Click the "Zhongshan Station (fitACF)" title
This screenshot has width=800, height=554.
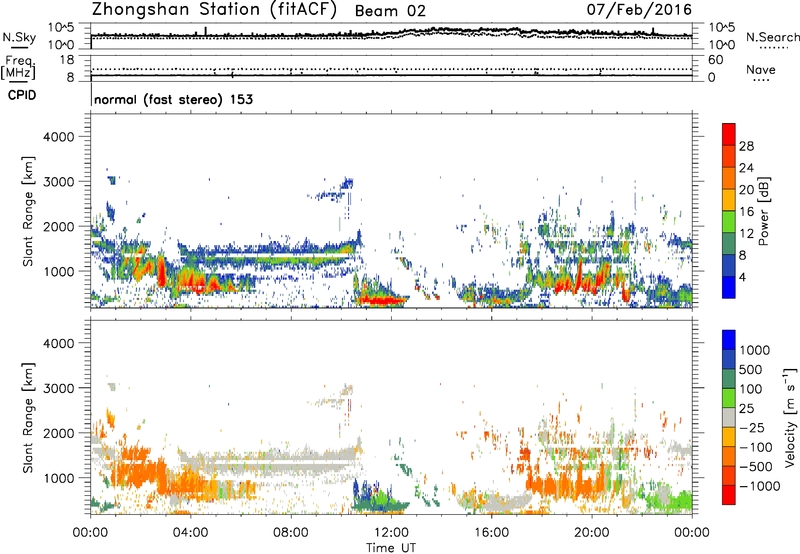pyautogui.click(x=214, y=9)
